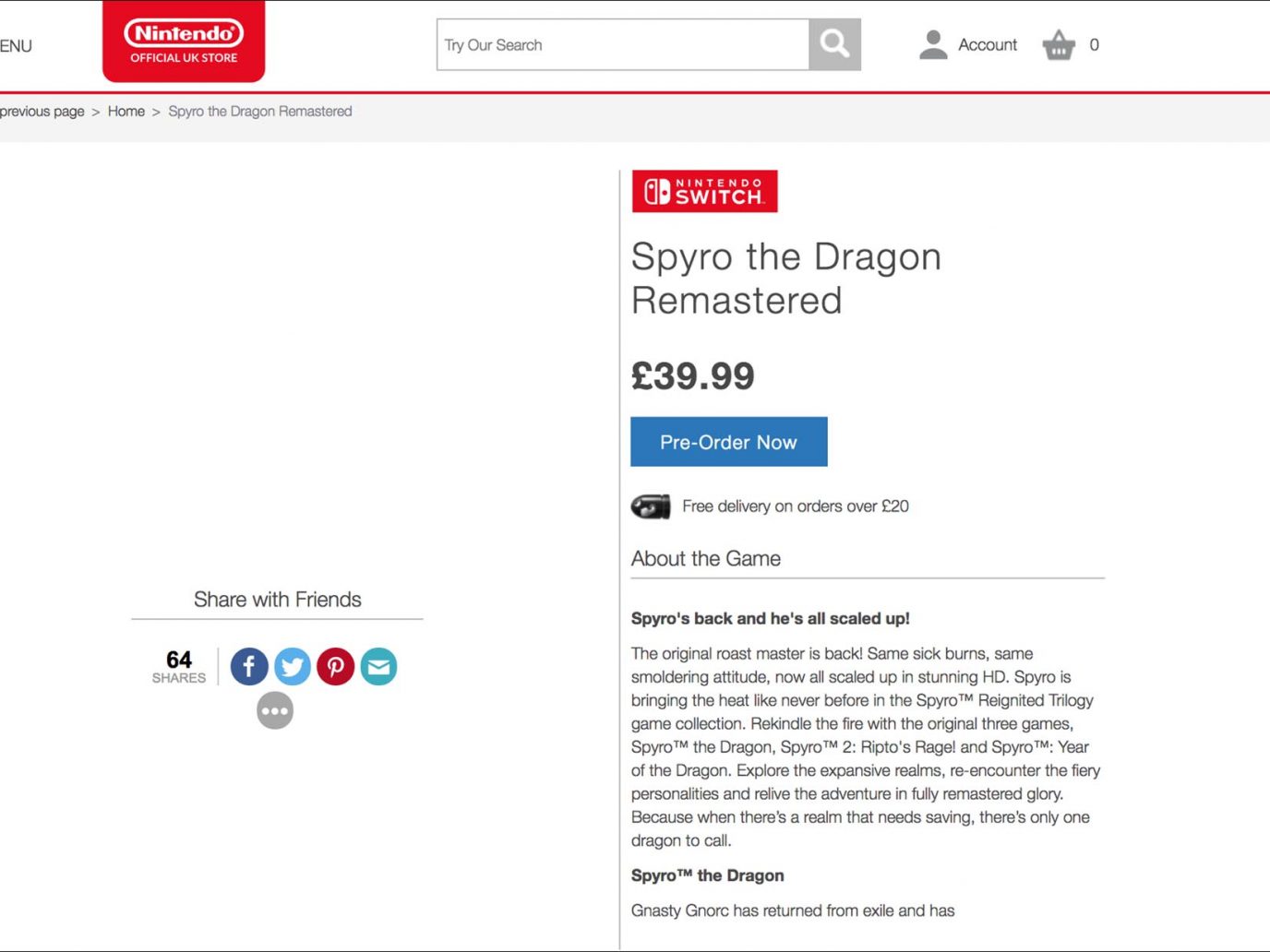Click Free delivery on orders over £20
1270x952 pixels.
pos(796,506)
